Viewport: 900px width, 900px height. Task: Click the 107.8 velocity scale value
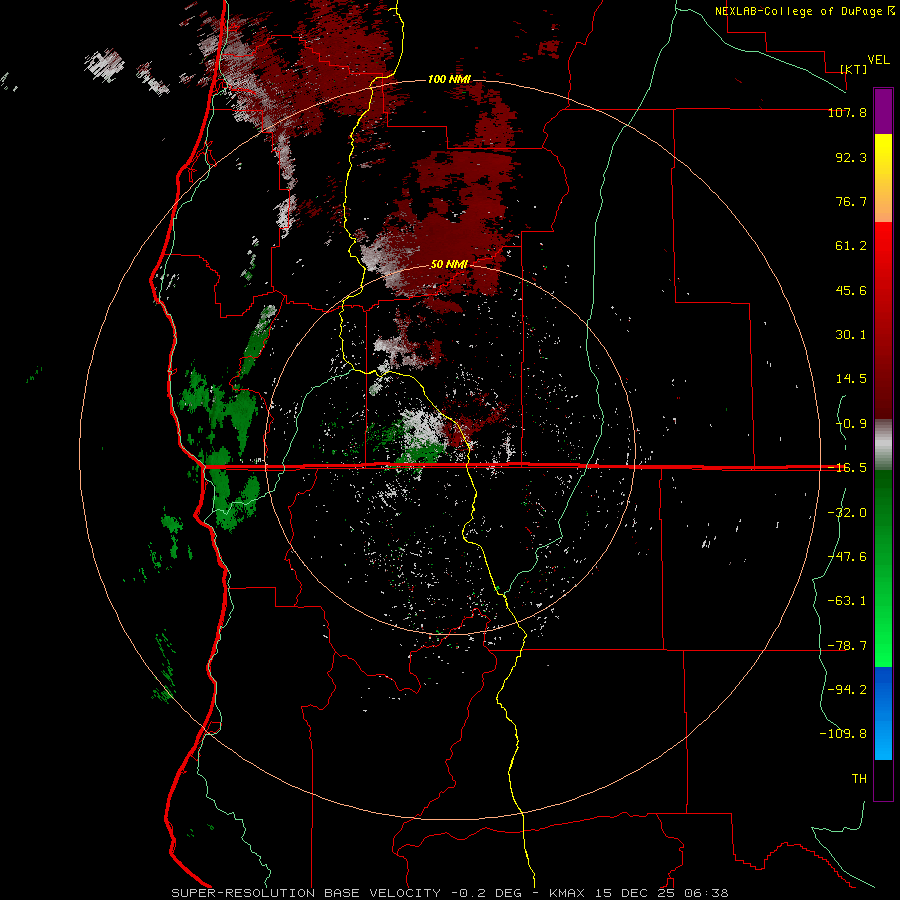click(847, 112)
